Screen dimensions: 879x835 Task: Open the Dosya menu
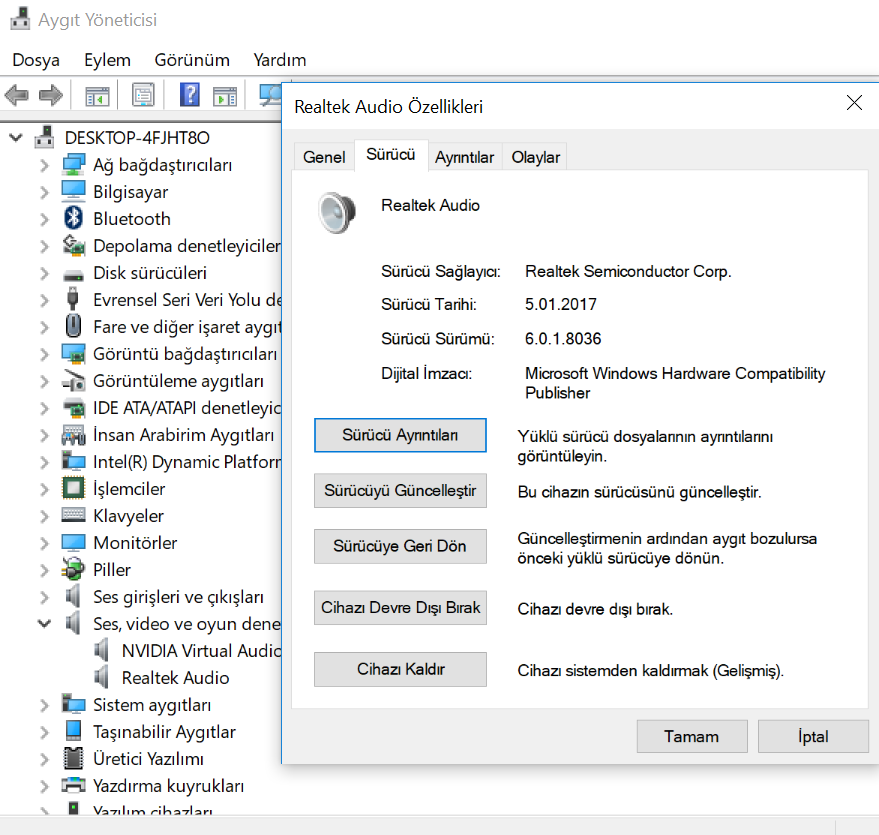click(x=36, y=60)
